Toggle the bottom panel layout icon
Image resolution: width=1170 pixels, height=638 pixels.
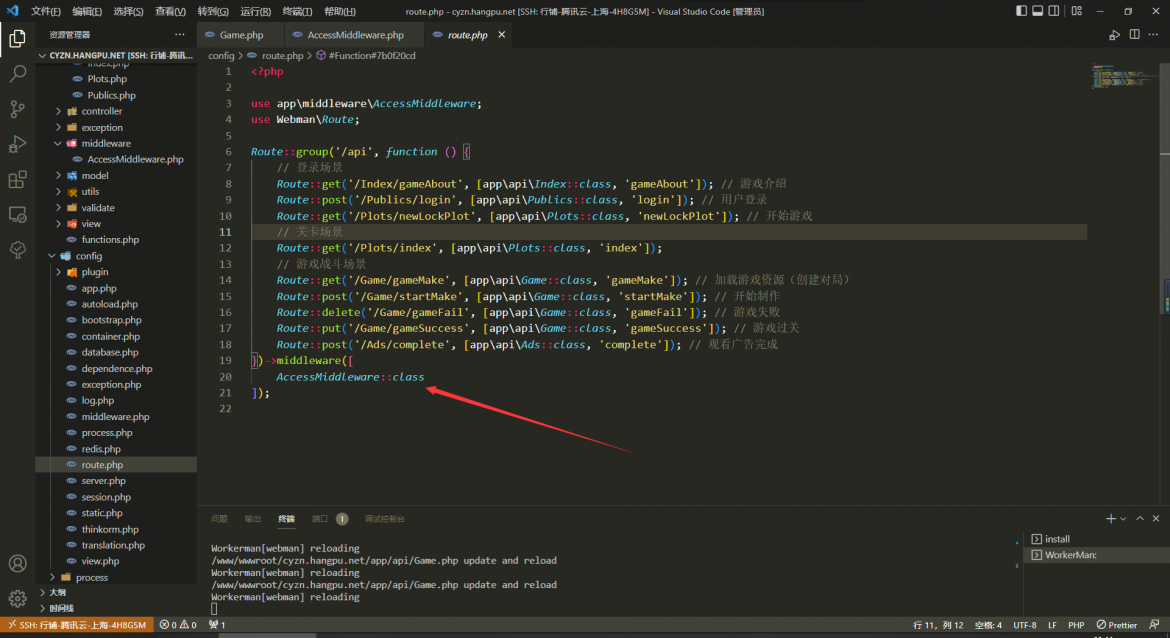point(1037,11)
